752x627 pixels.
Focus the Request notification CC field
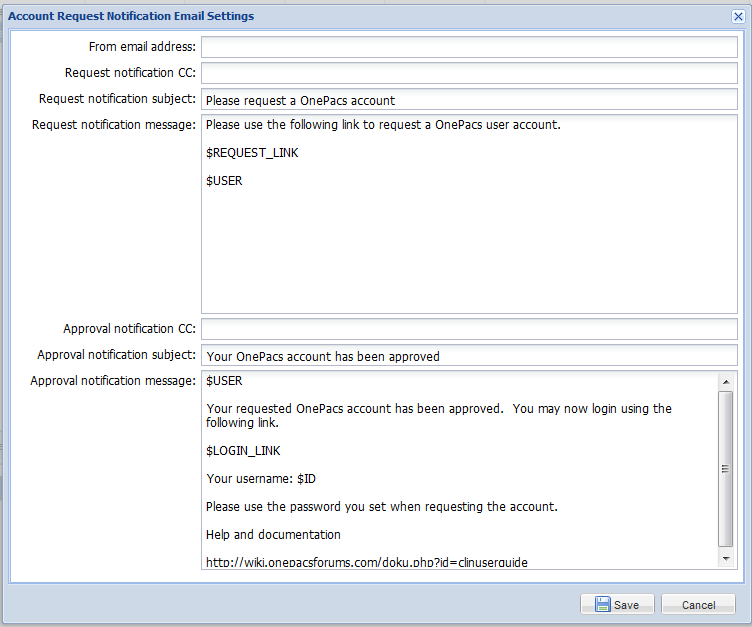click(469, 73)
